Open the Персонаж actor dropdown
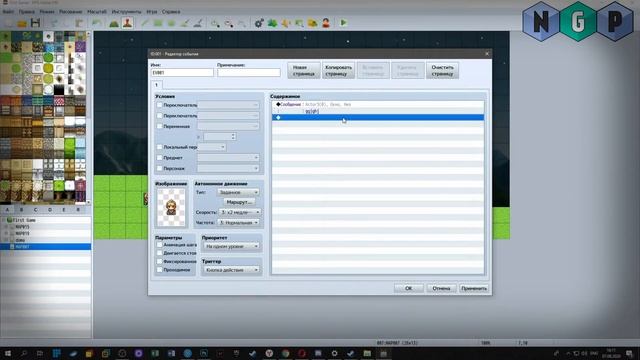The width and height of the screenshot is (640, 360). [228, 168]
